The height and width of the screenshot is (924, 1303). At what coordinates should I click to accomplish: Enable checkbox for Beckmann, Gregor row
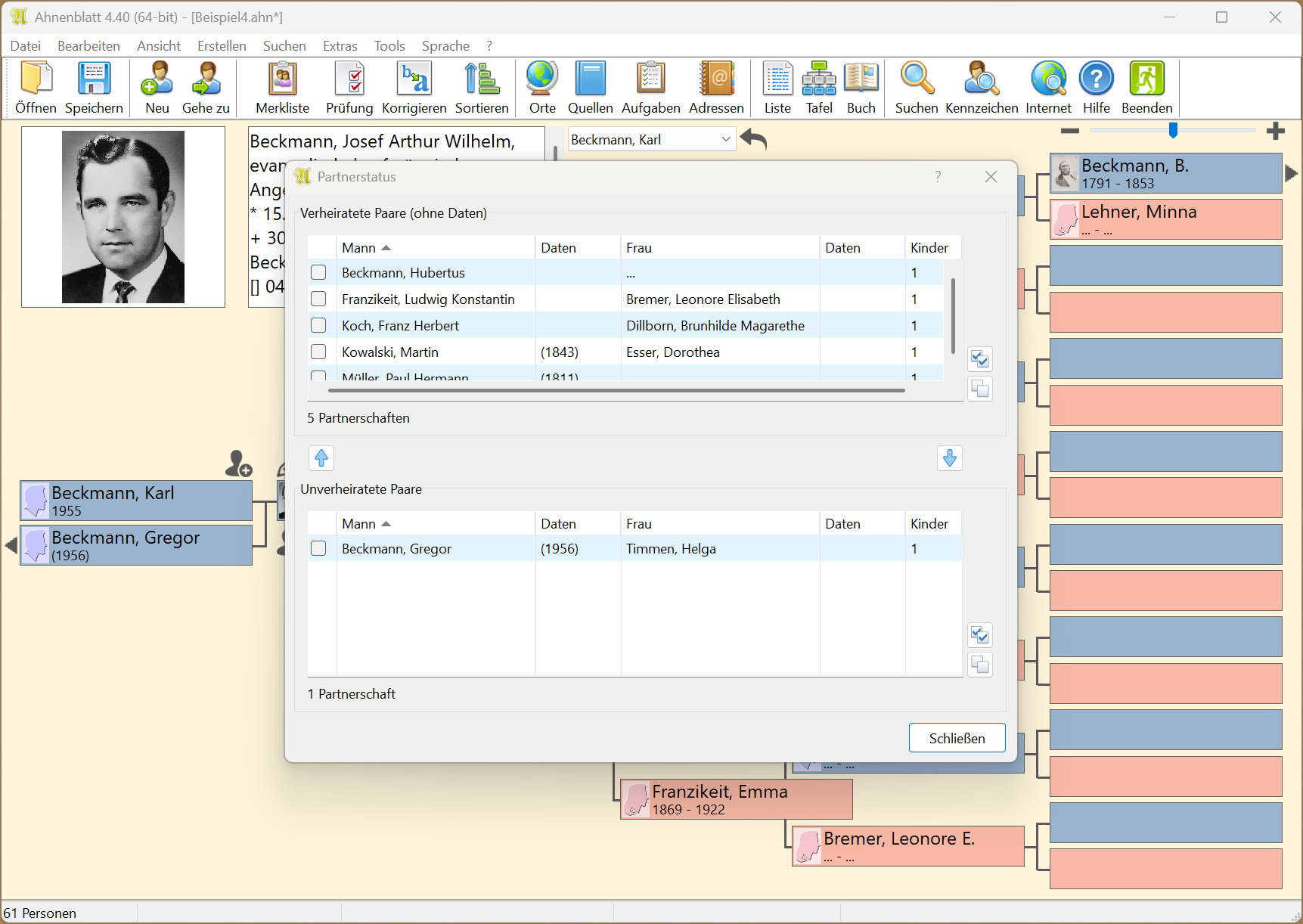coord(318,549)
